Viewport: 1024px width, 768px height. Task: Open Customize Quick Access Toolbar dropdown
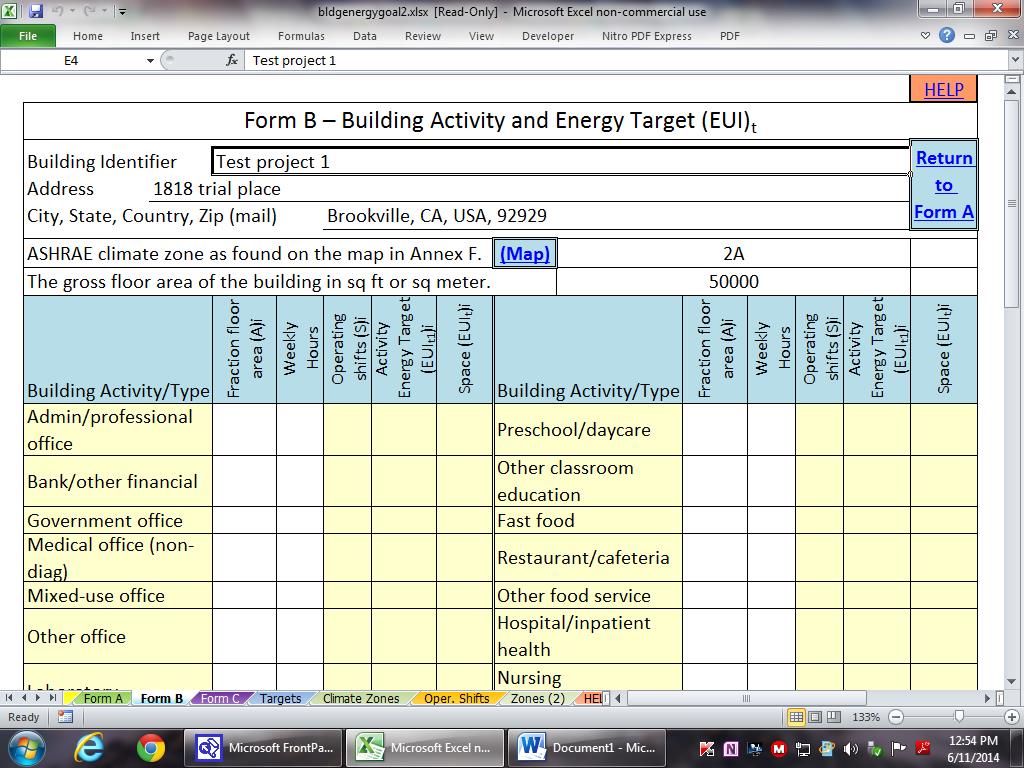point(122,12)
